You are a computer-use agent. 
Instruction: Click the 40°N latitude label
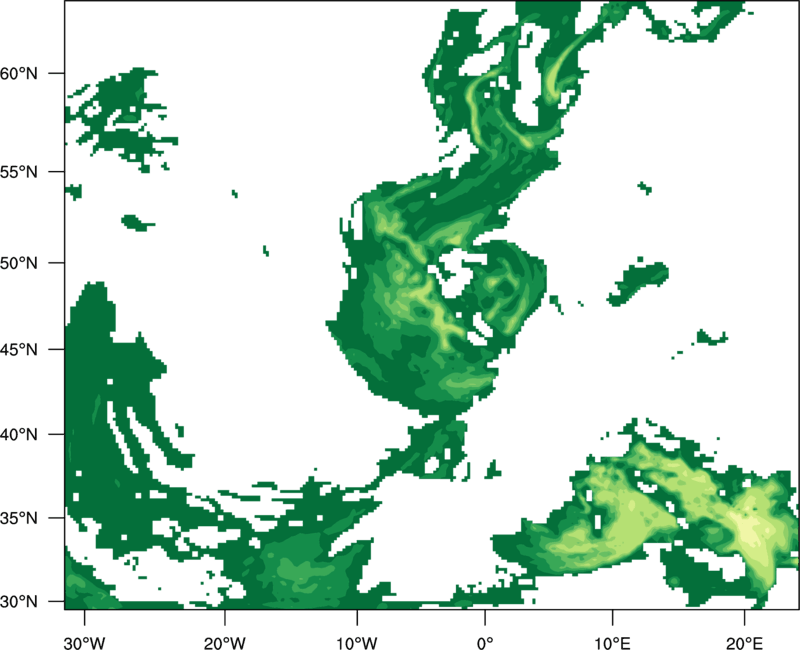19,435
